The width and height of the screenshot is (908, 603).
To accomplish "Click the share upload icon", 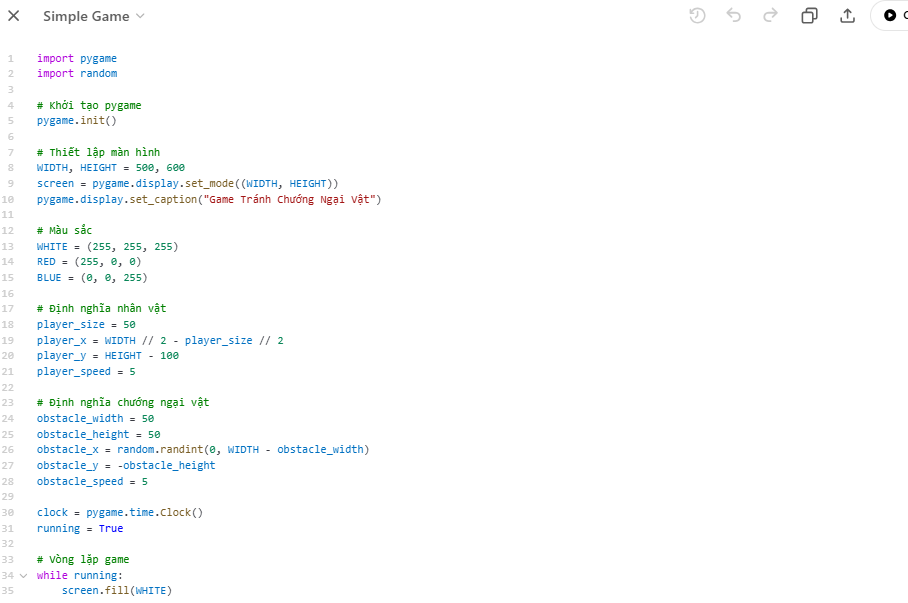I will [x=847, y=15].
